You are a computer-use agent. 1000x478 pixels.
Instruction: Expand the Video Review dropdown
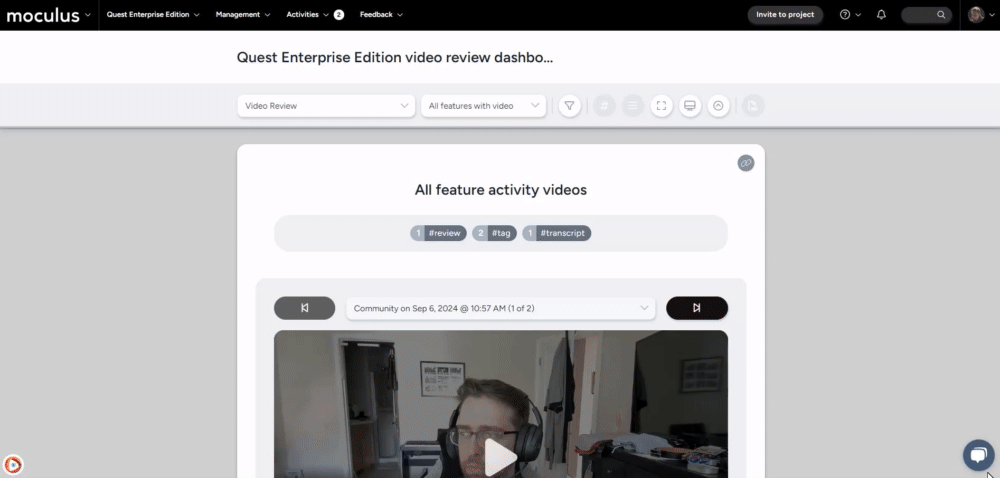[x=326, y=105]
